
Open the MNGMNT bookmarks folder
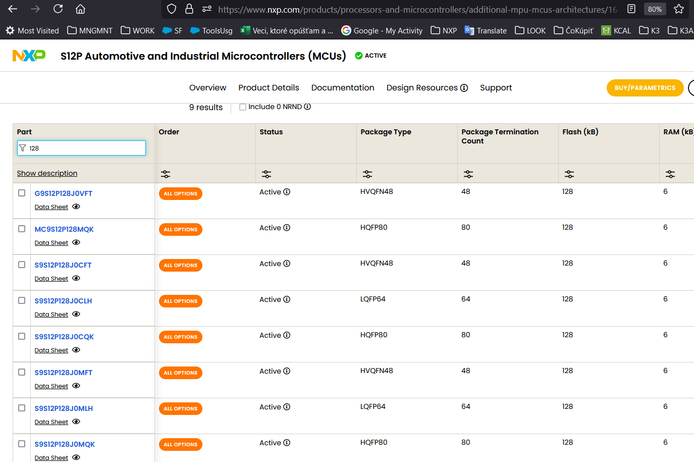click(90, 31)
